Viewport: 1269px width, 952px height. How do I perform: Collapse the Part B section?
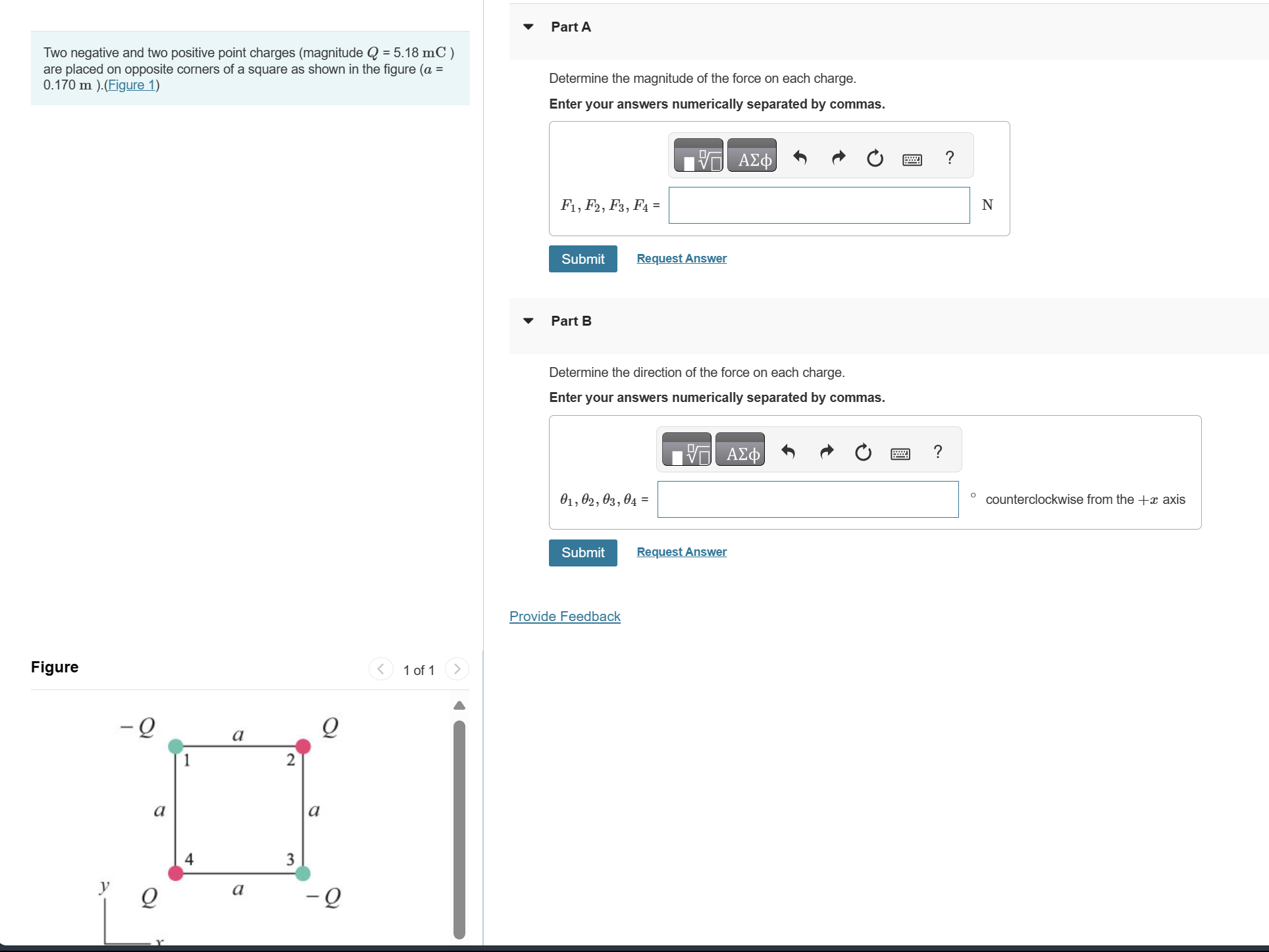(x=528, y=320)
